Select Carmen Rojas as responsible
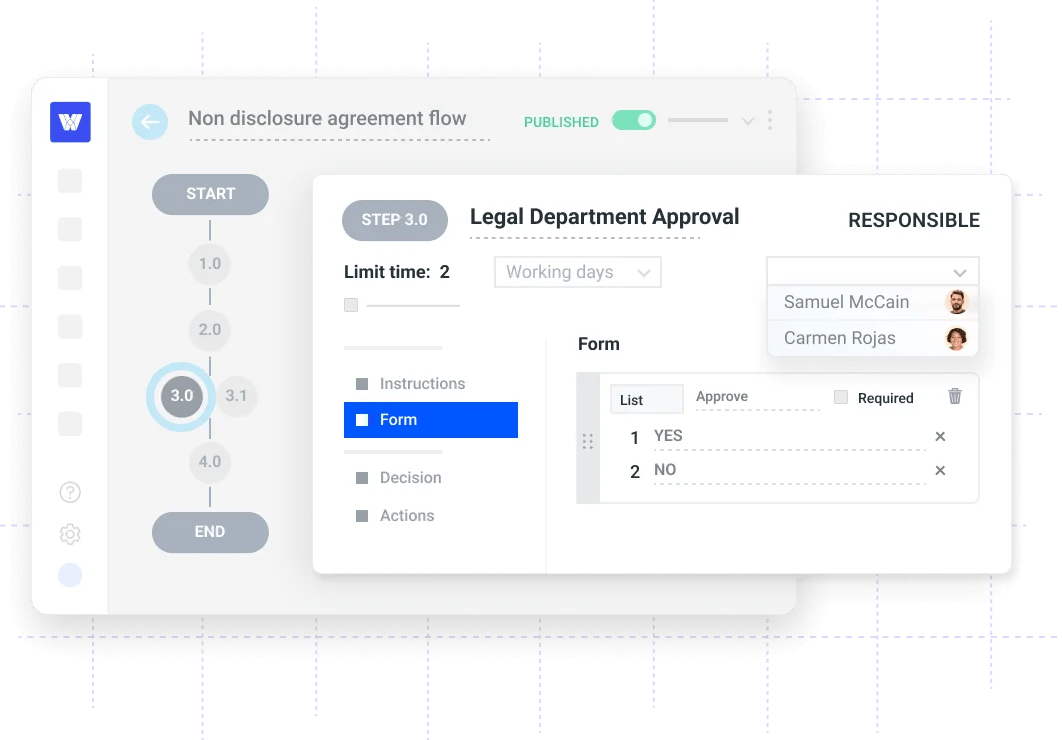Viewport: 1062px width, 740px height. (872, 338)
